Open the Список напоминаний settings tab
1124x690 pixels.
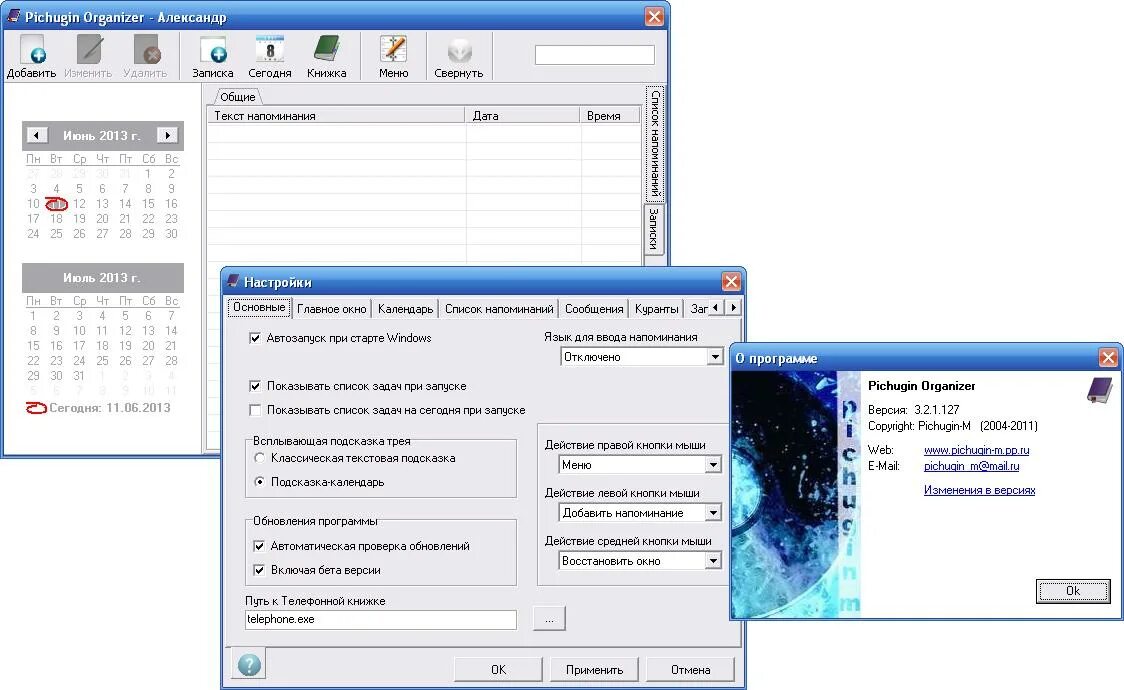click(x=499, y=309)
